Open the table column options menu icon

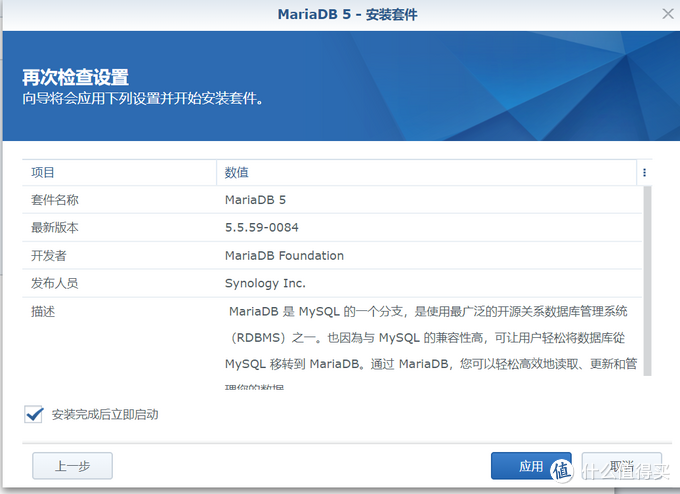[644, 173]
